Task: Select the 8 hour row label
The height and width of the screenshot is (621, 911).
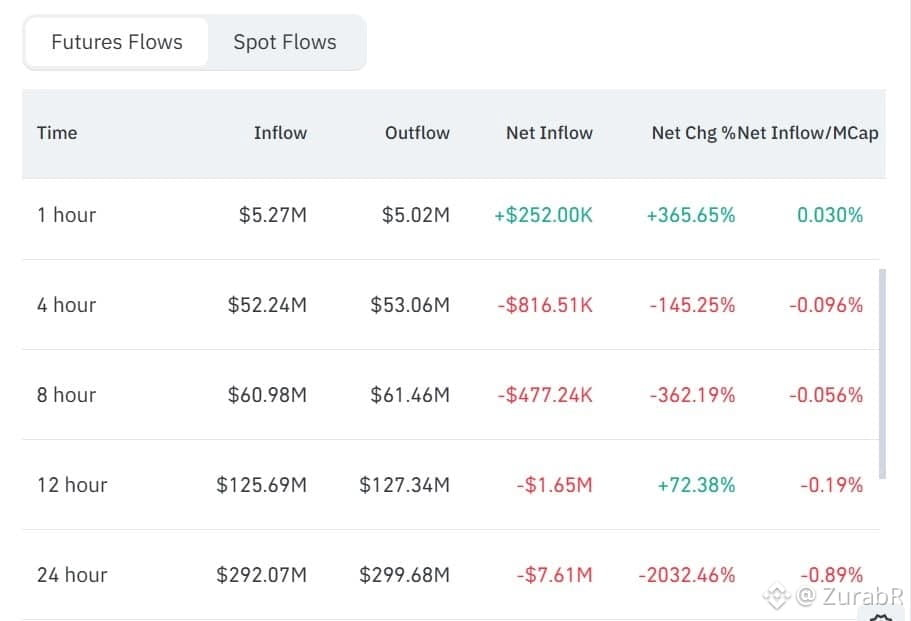Action: pos(66,395)
